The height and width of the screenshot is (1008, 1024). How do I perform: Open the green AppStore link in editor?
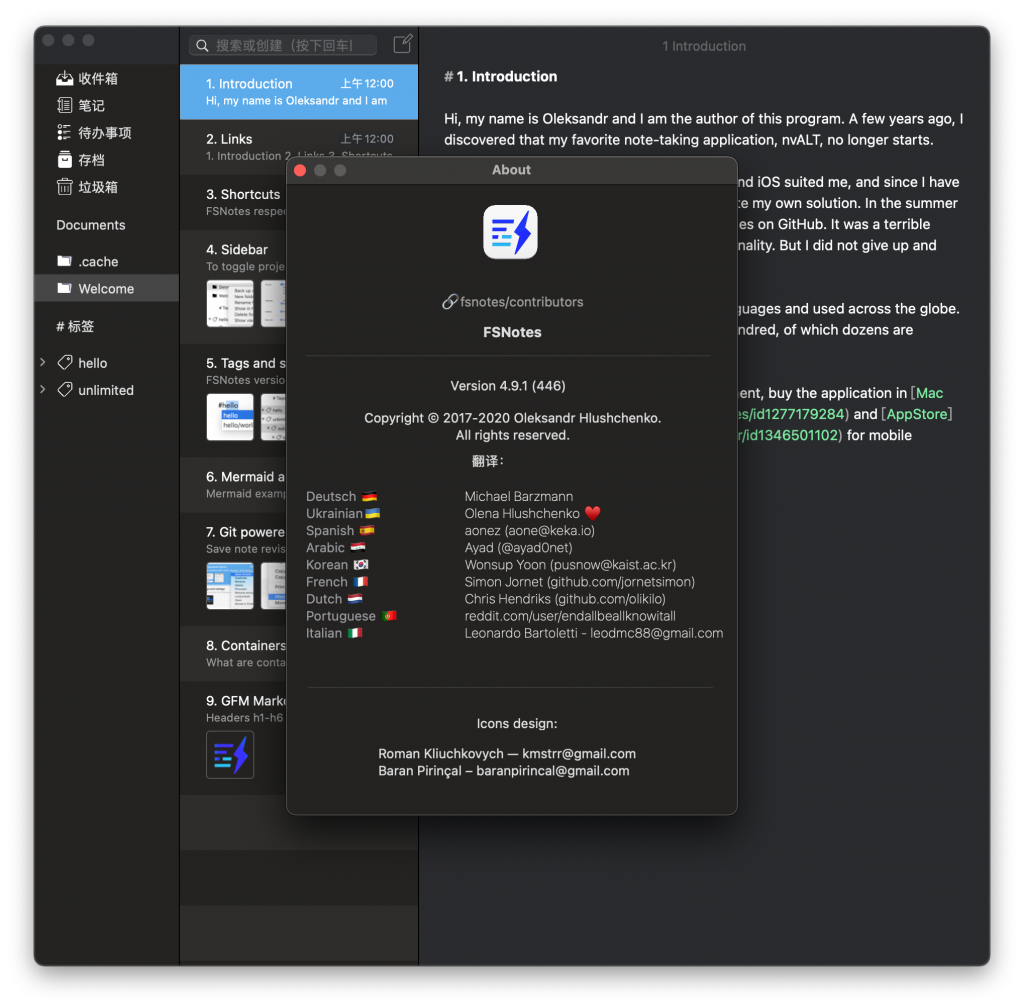(x=917, y=414)
